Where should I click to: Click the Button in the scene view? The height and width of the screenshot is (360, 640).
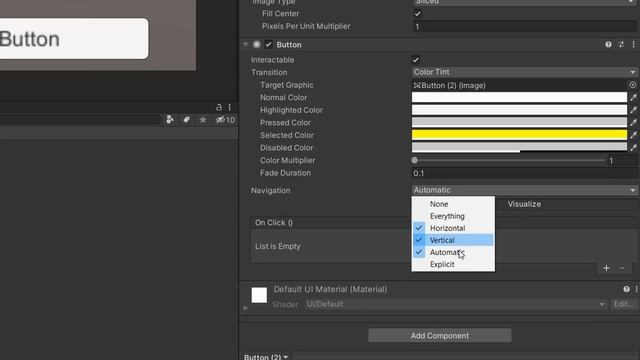click(73, 38)
